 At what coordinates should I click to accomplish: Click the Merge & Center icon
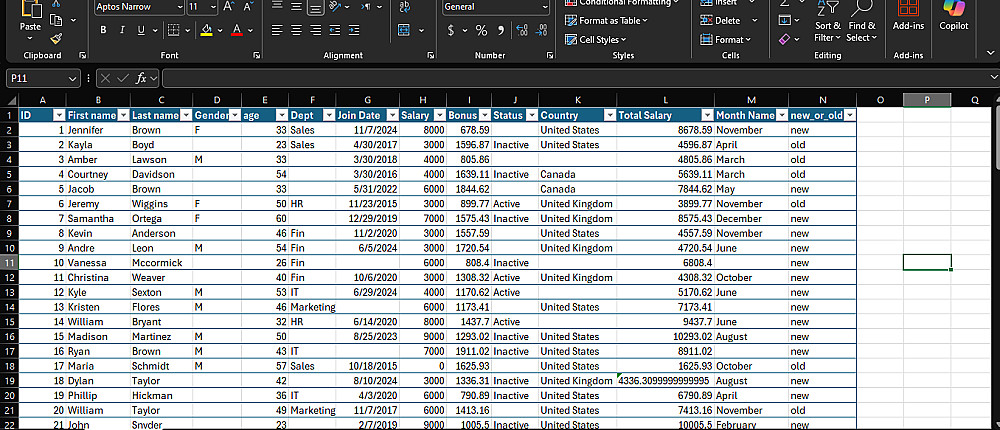pos(403,31)
